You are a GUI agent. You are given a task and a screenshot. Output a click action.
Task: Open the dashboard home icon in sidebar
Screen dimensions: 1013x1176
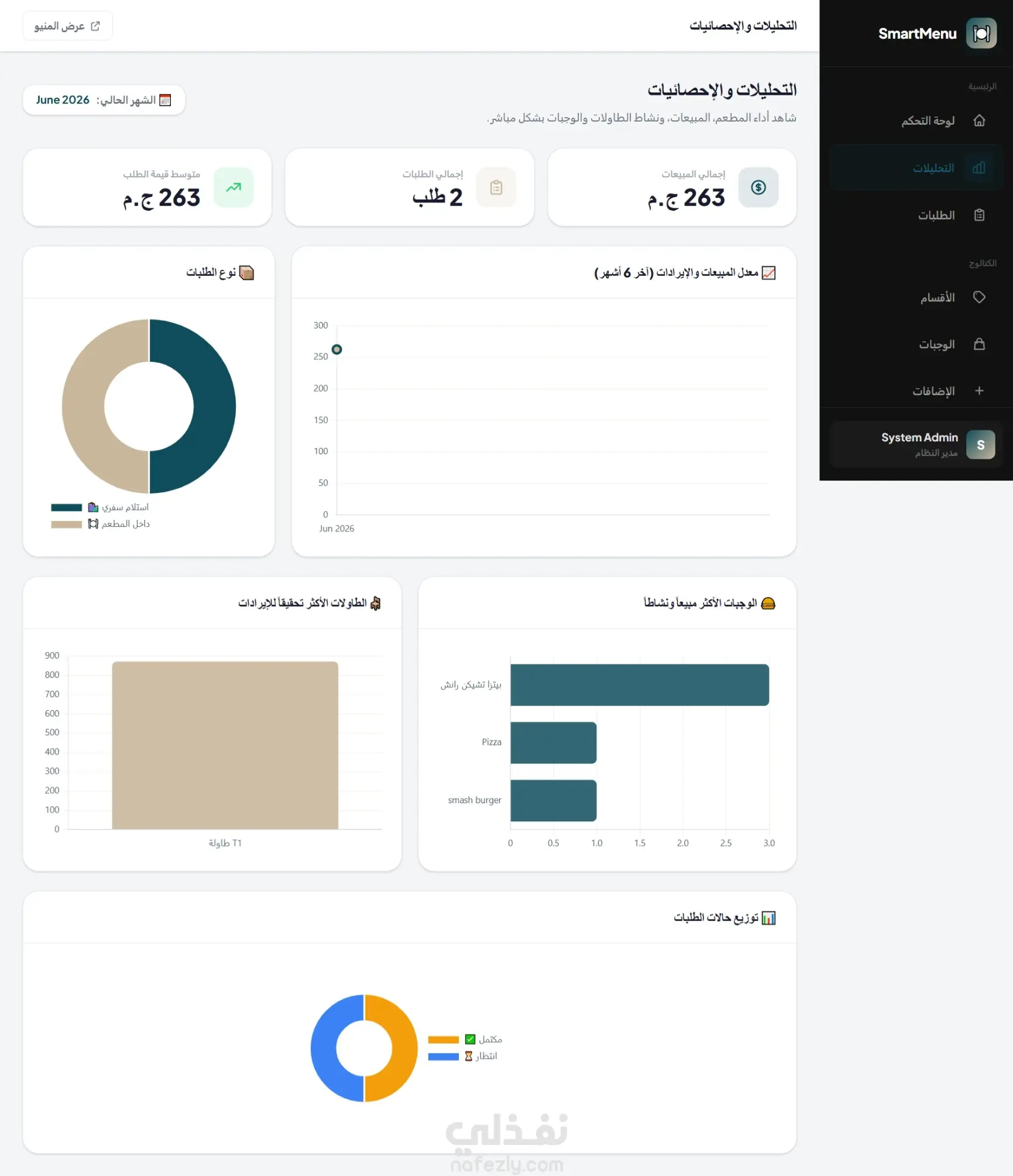[x=979, y=121]
